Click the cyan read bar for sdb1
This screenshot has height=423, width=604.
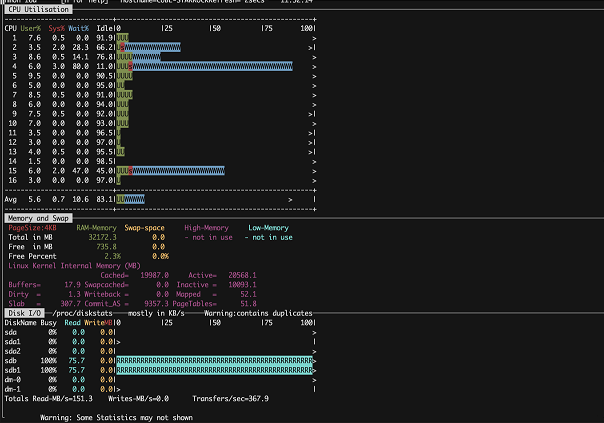coord(215,370)
